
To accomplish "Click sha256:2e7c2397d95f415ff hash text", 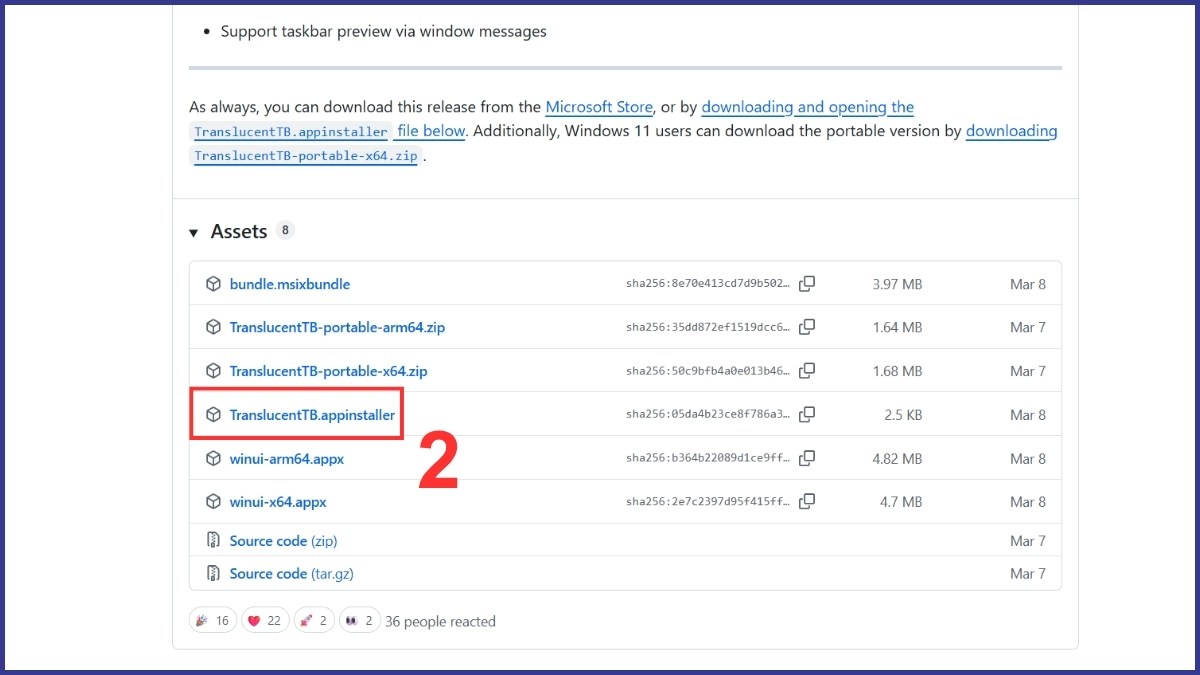I will (708, 502).
